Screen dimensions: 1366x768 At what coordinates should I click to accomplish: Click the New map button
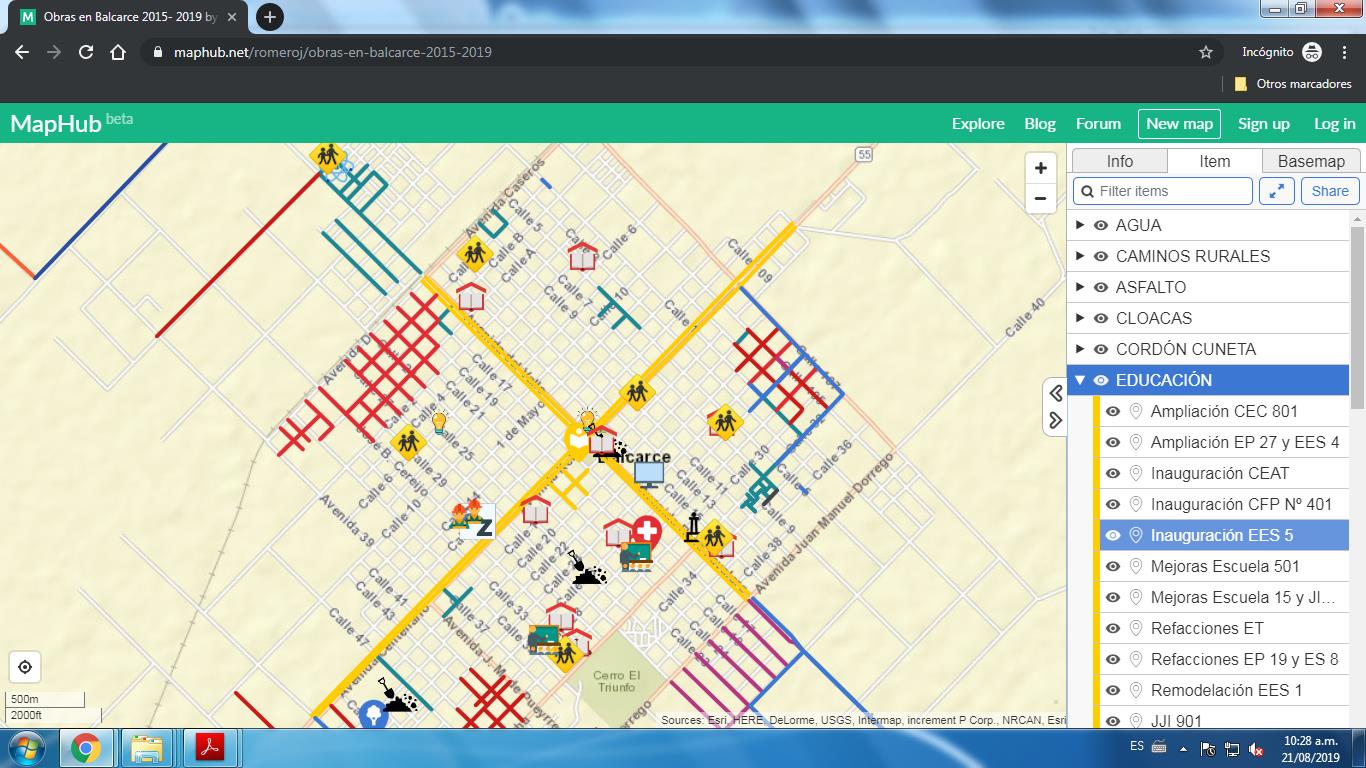[x=1179, y=124]
